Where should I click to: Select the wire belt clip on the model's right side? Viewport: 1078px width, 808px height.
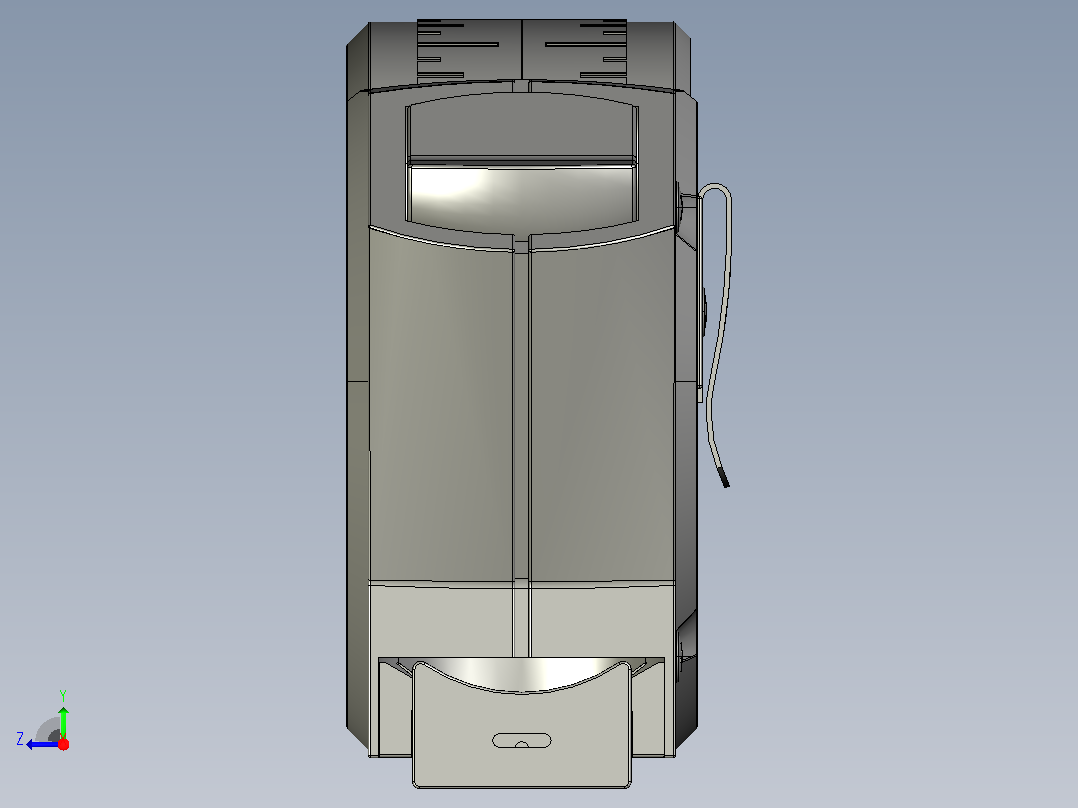point(717,335)
